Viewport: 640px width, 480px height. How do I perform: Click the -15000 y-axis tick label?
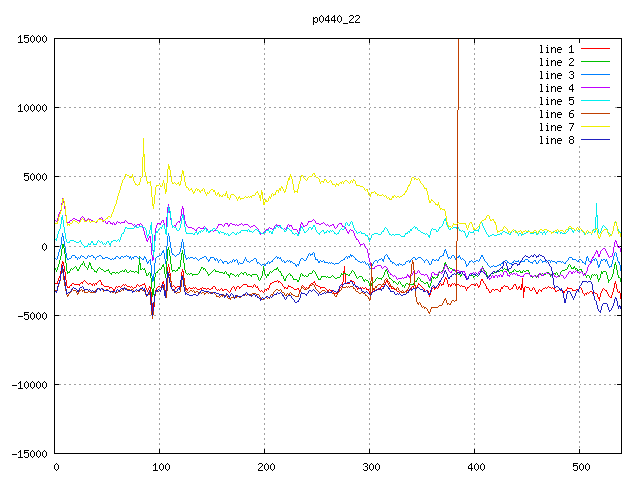pyautogui.click(x=27, y=453)
